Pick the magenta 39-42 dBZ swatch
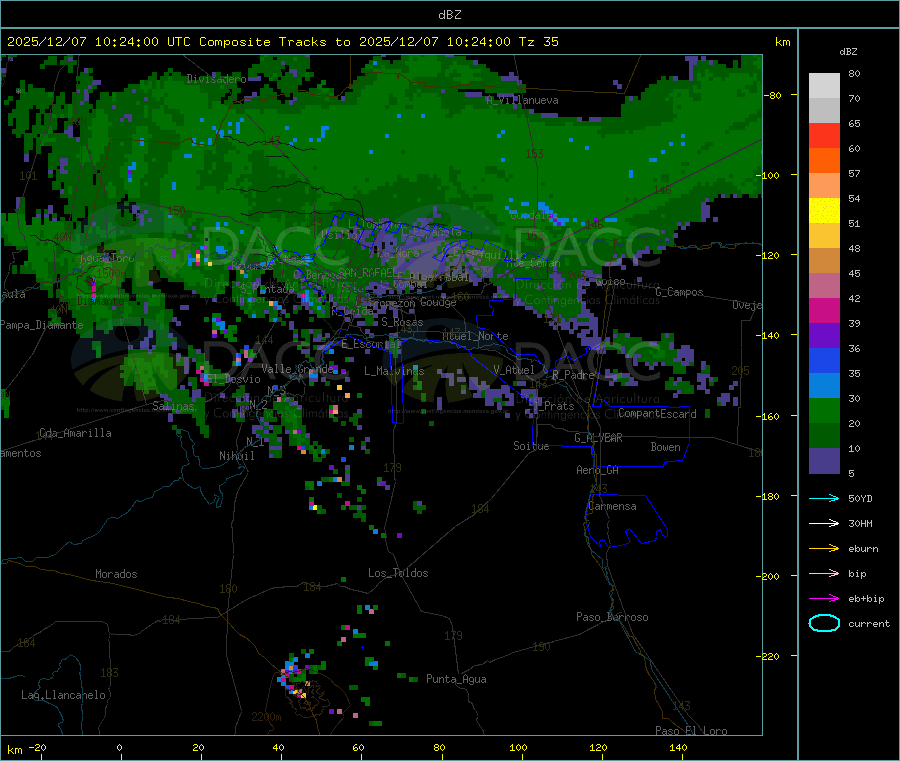Viewport: 900px width, 761px height. tap(824, 310)
